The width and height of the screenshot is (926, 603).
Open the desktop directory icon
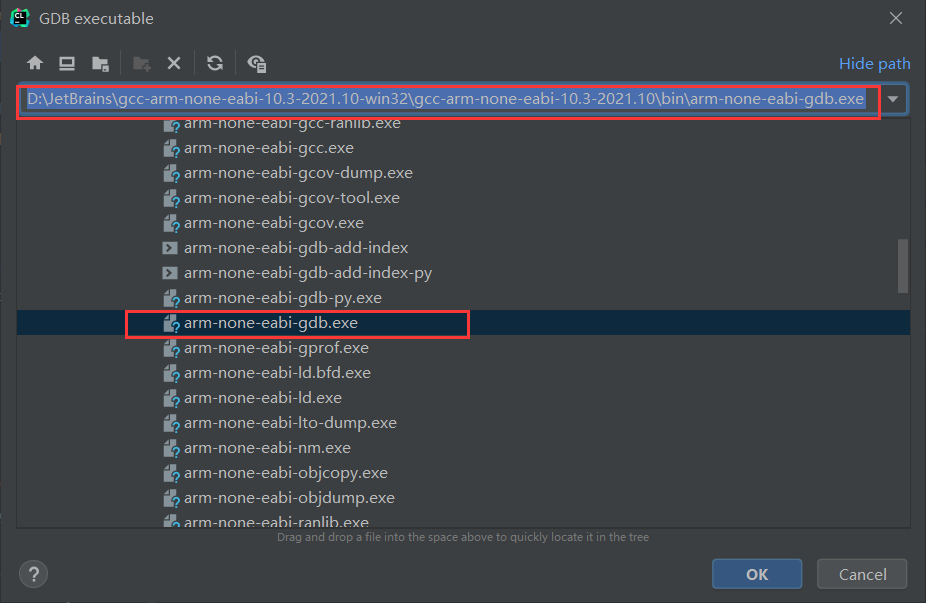click(x=67, y=63)
